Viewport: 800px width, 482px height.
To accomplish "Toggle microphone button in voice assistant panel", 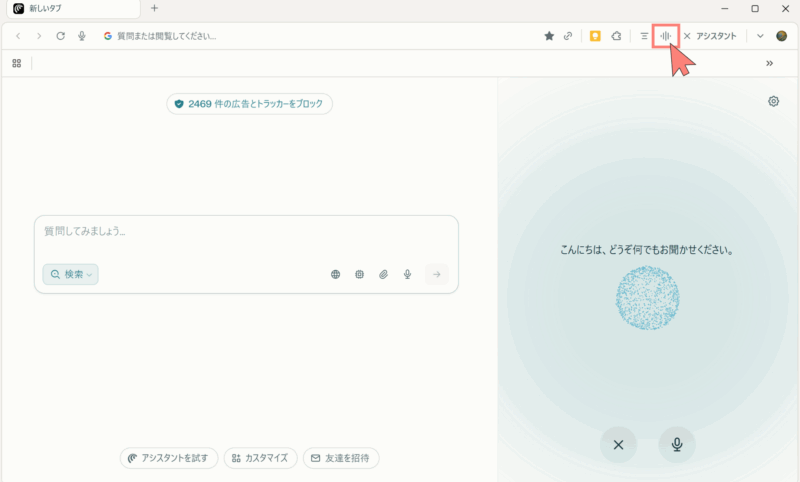I will pyautogui.click(x=677, y=445).
